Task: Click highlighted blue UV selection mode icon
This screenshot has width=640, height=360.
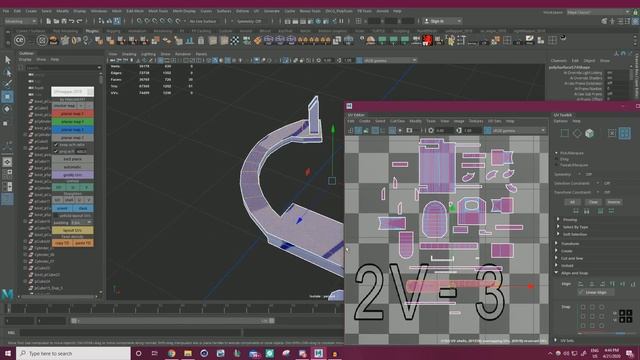Action: pos(624,133)
